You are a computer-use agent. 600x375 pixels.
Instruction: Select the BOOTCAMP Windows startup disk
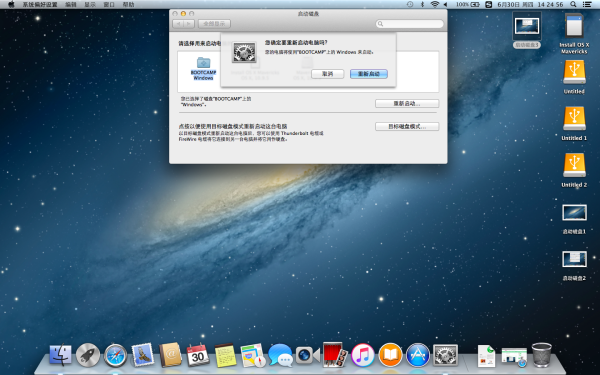coord(203,68)
